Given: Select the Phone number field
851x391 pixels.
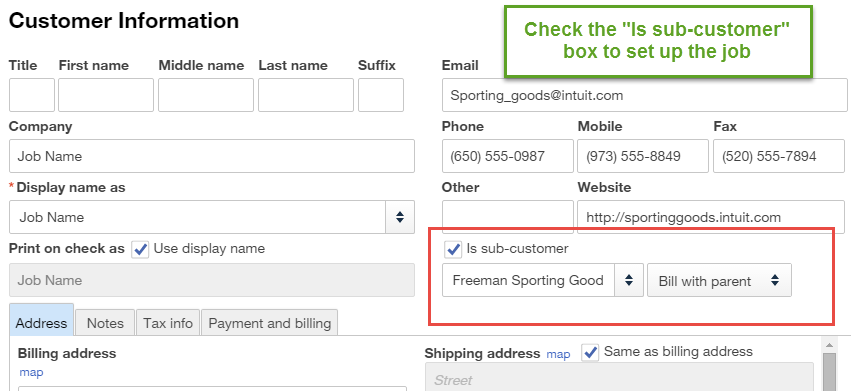Looking at the screenshot, I should tap(507, 156).
